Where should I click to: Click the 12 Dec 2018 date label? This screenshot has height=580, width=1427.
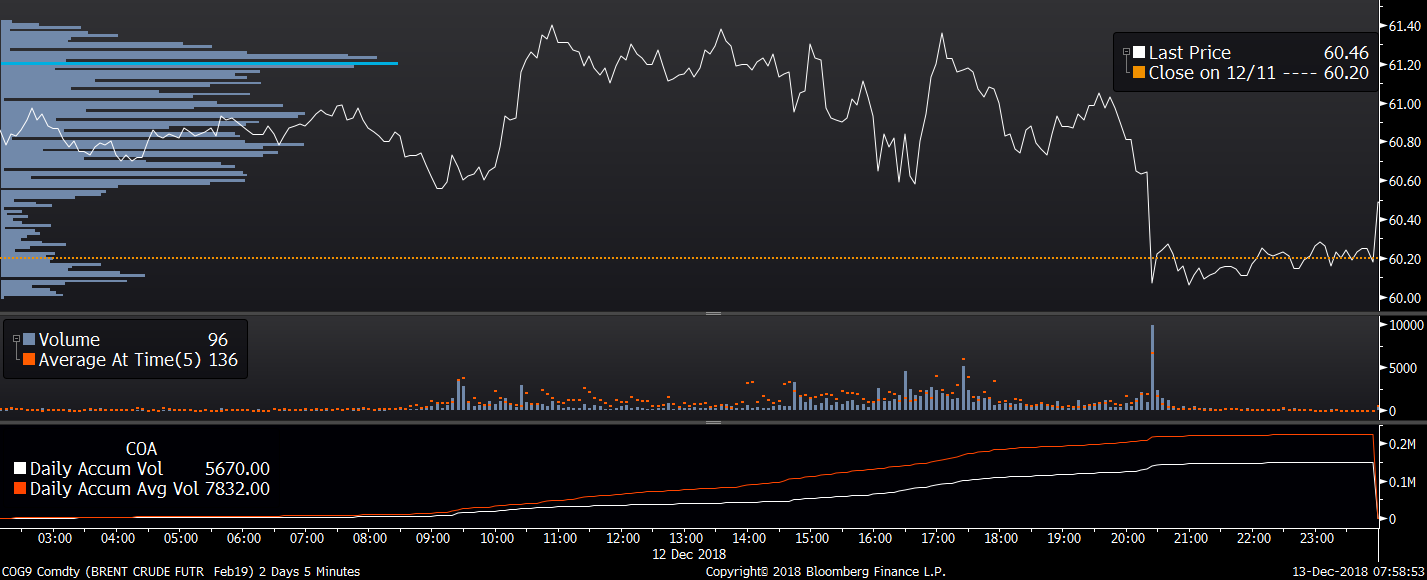point(689,553)
